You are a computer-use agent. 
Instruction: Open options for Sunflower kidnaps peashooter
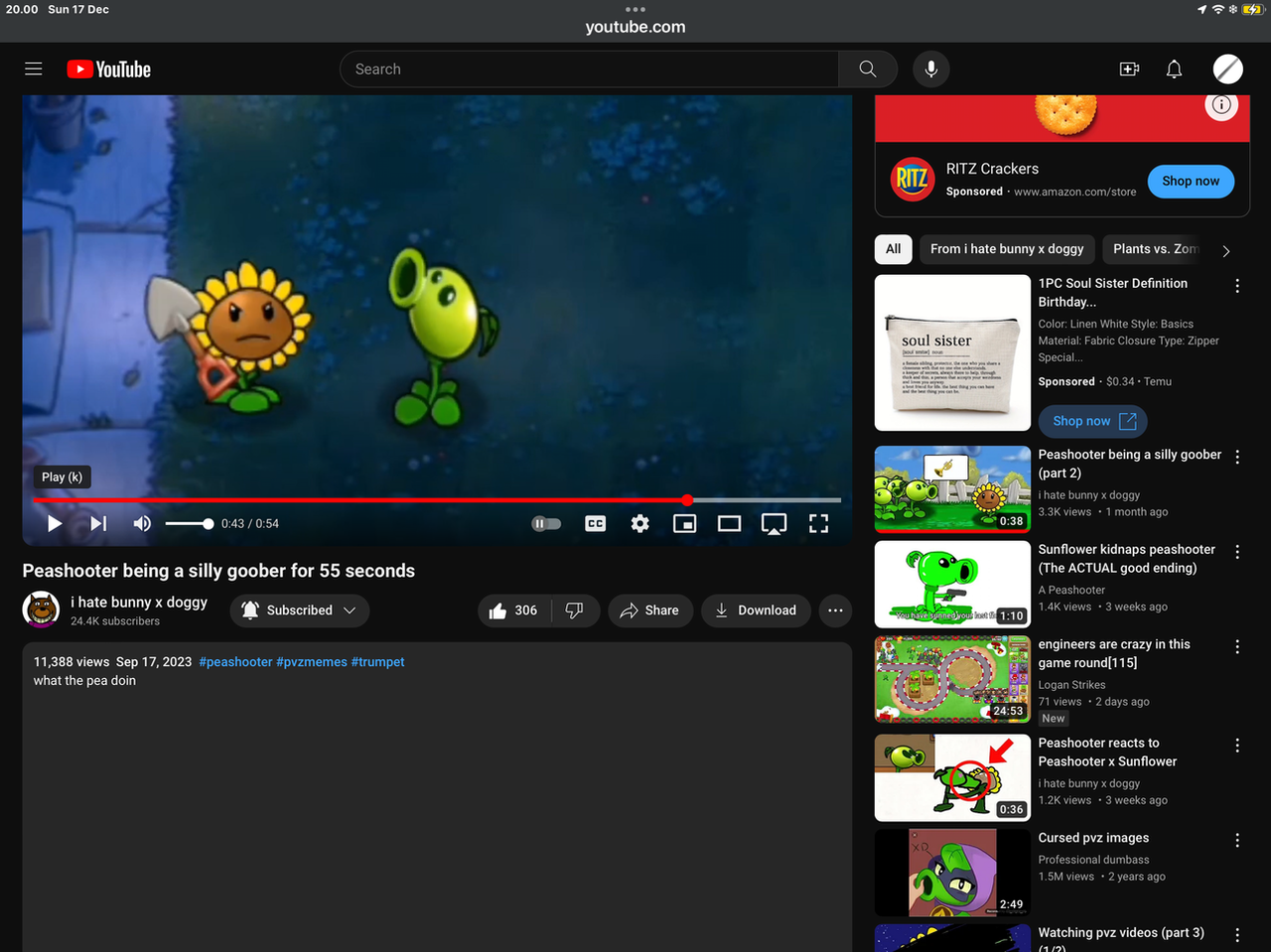coord(1237,552)
